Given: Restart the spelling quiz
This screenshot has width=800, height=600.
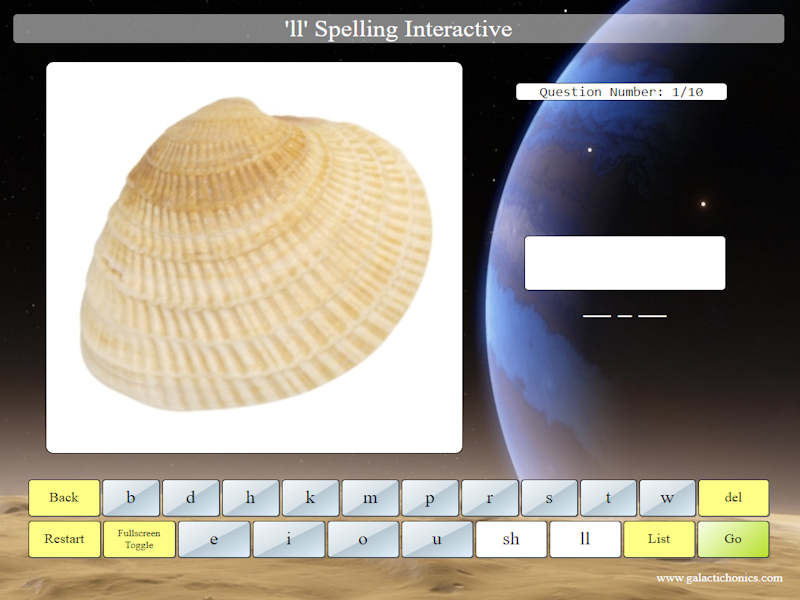Looking at the screenshot, I should (64, 539).
